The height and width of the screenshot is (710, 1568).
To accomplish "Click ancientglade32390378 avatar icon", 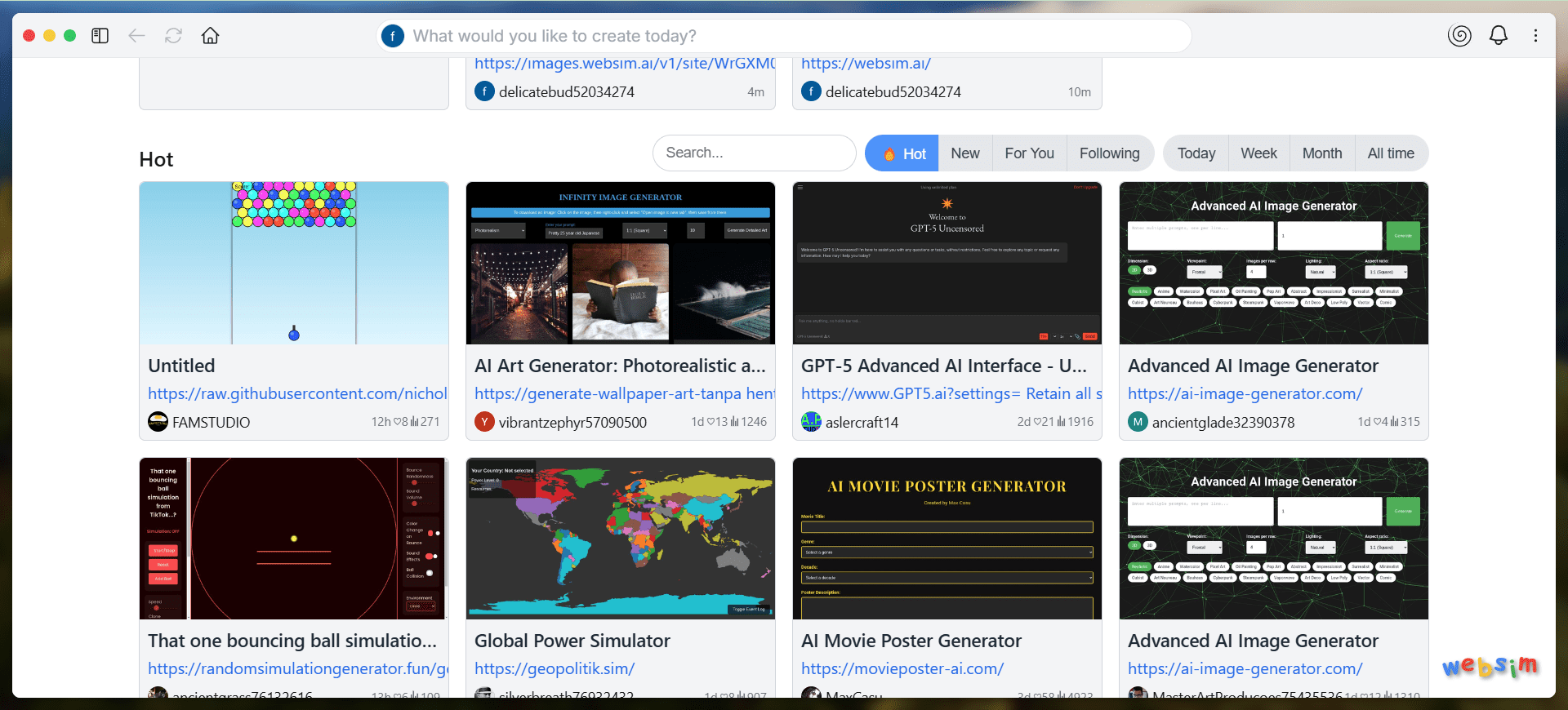I will click(1138, 422).
